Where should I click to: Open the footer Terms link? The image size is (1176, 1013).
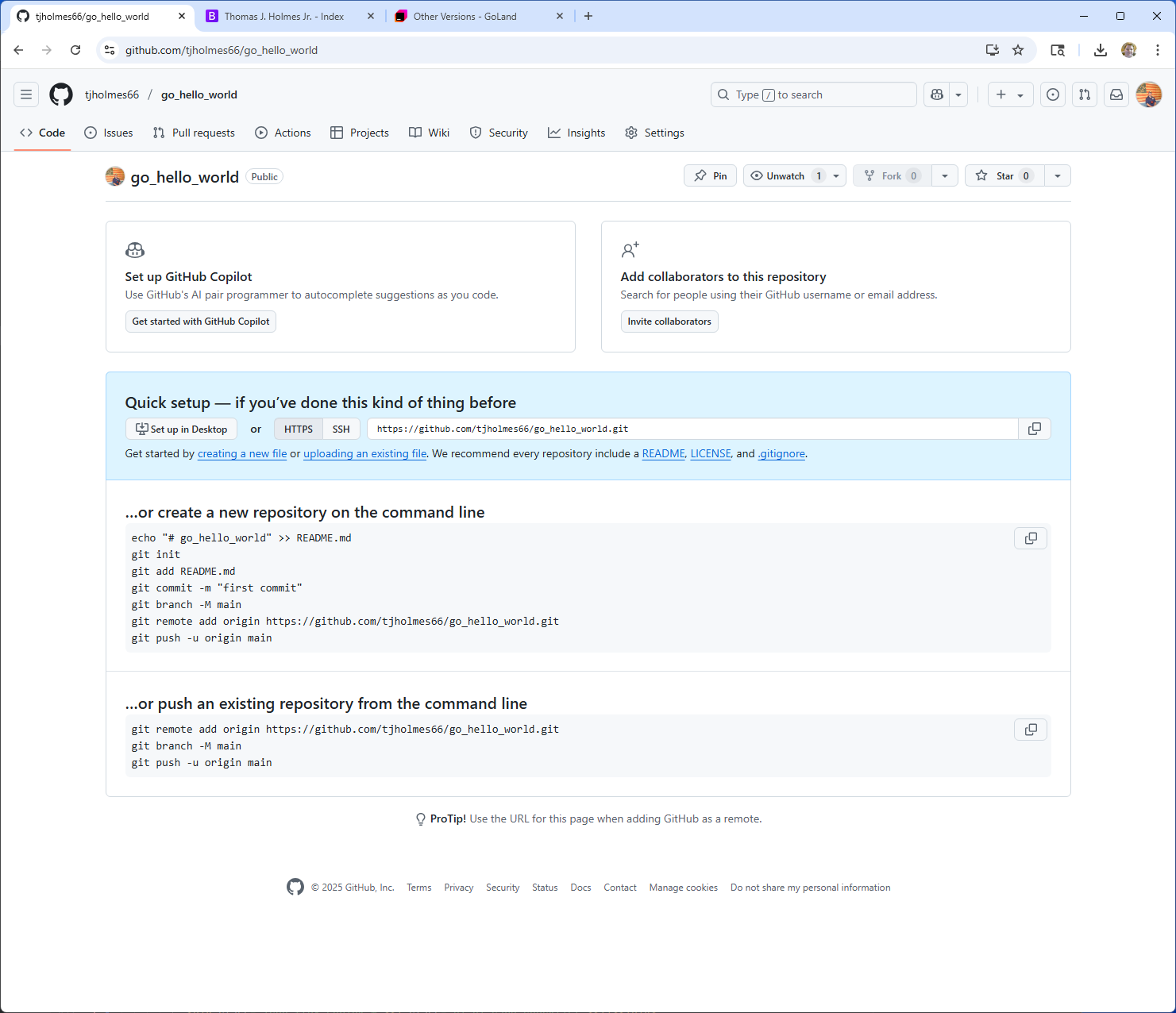pyautogui.click(x=419, y=888)
